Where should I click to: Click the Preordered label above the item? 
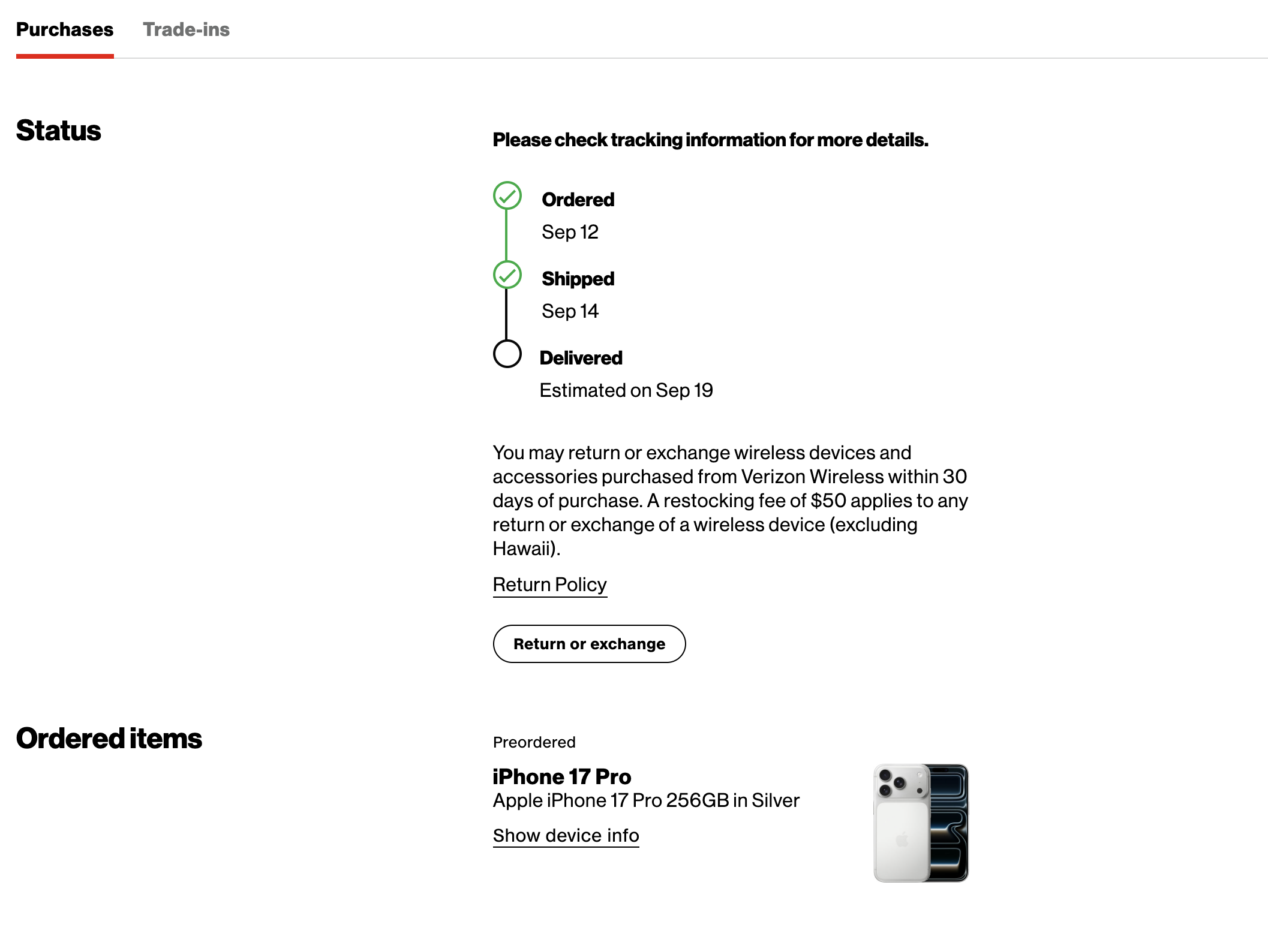click(x=534, y=742)
